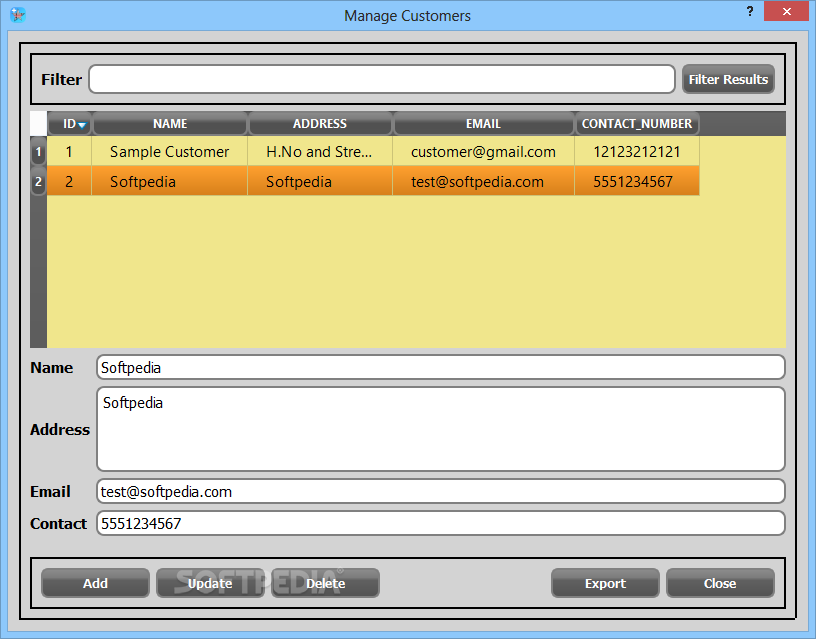The height and width of the screenshot is (639, 816).
Task: Click the Contact input field
Action: click(440, 523)
